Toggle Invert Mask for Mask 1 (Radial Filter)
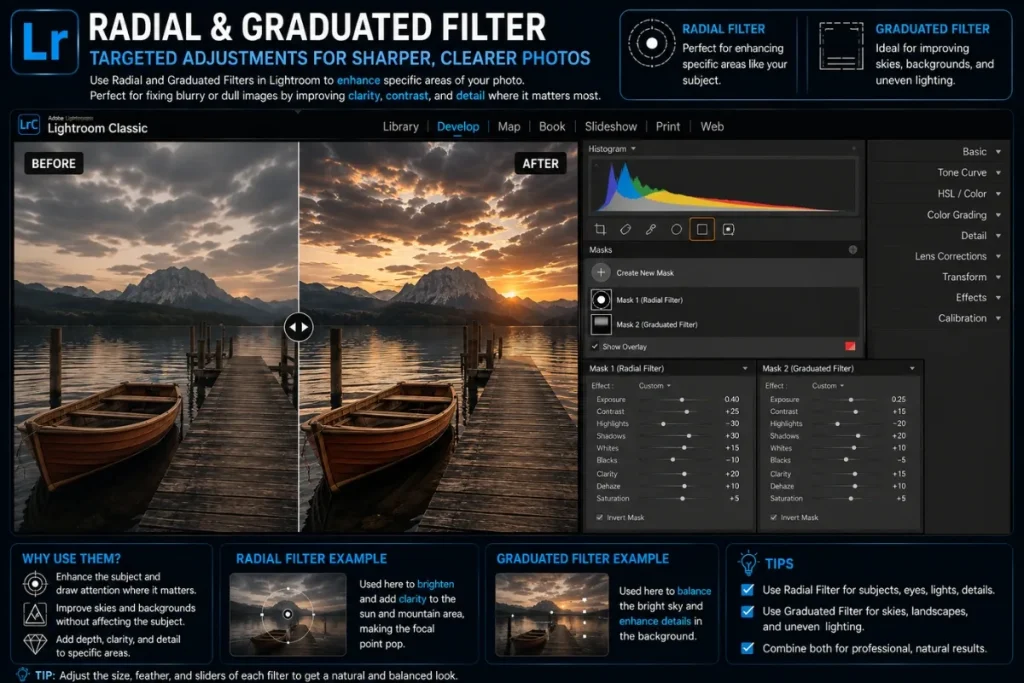 [x=600, y=517]
